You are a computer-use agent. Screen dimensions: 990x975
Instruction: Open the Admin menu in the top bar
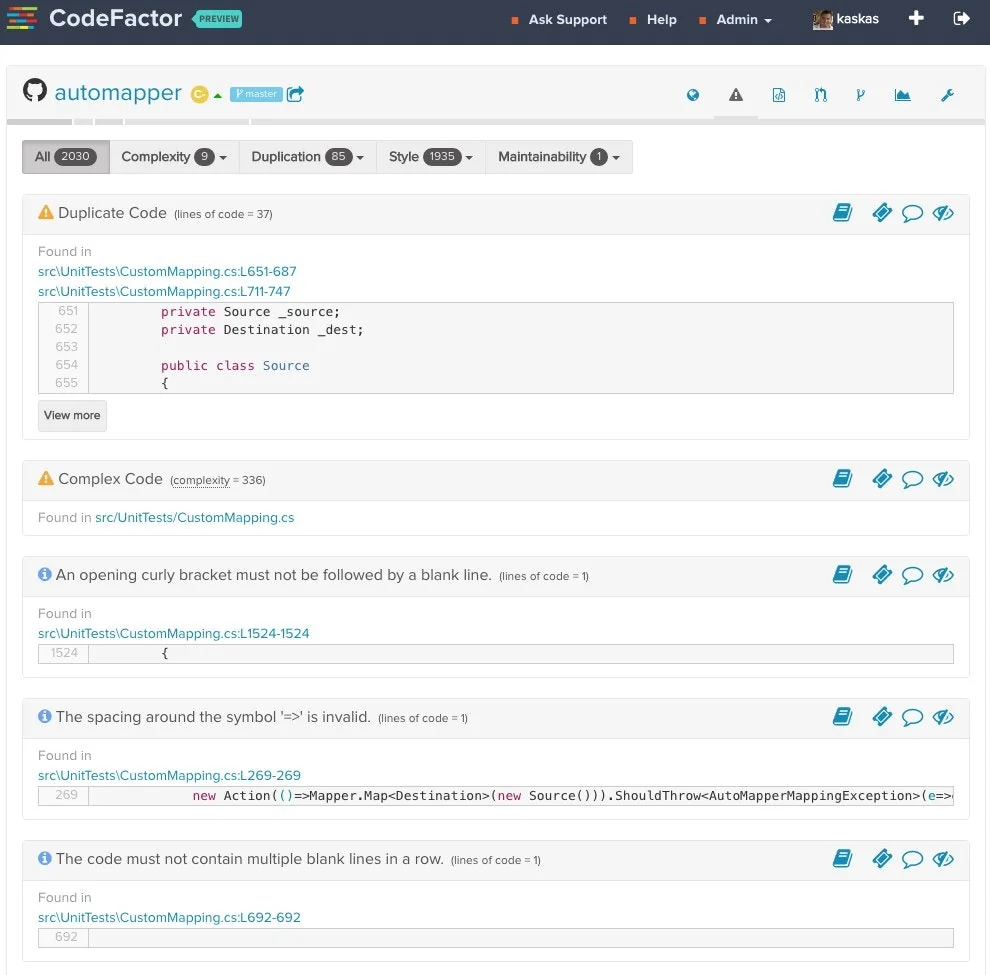[737, 19]
